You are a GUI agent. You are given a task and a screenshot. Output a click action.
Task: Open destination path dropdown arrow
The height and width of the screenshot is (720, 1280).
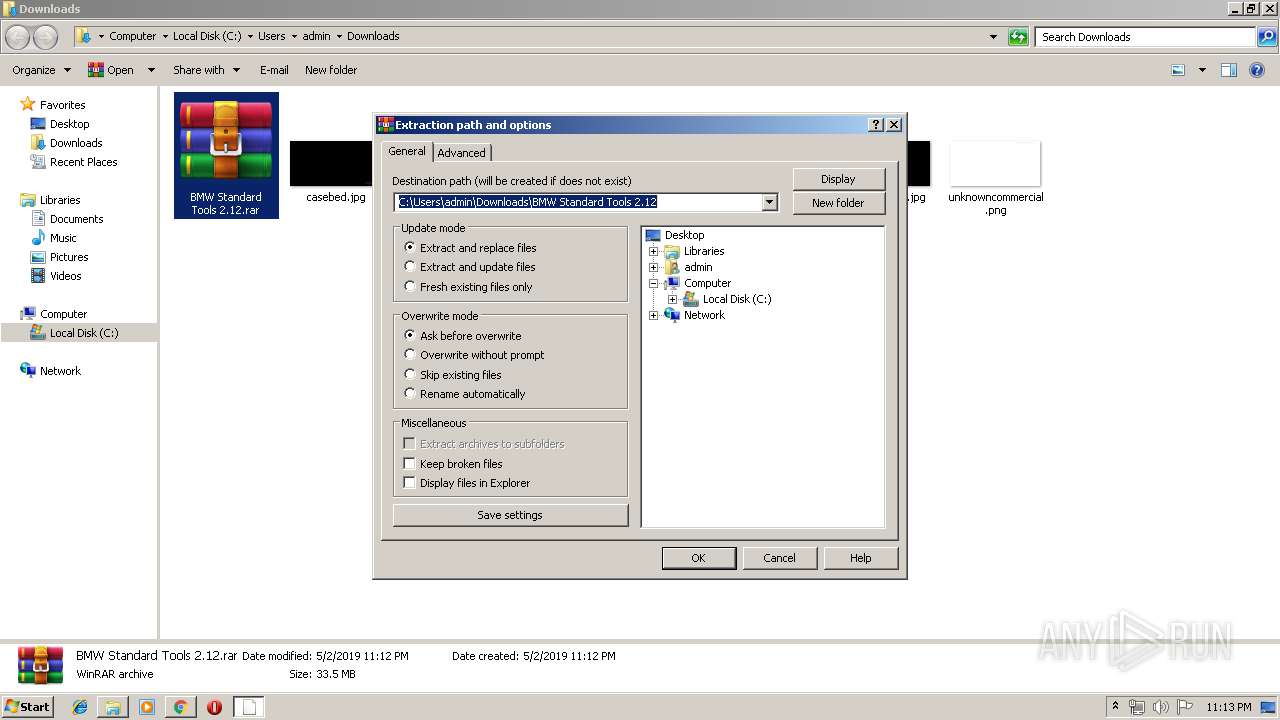769,202
